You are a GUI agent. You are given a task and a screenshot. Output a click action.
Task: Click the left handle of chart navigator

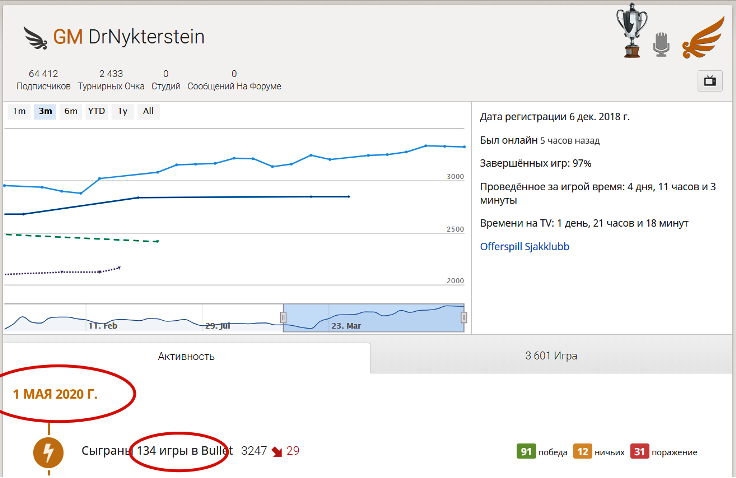click(x=283, y=318)
